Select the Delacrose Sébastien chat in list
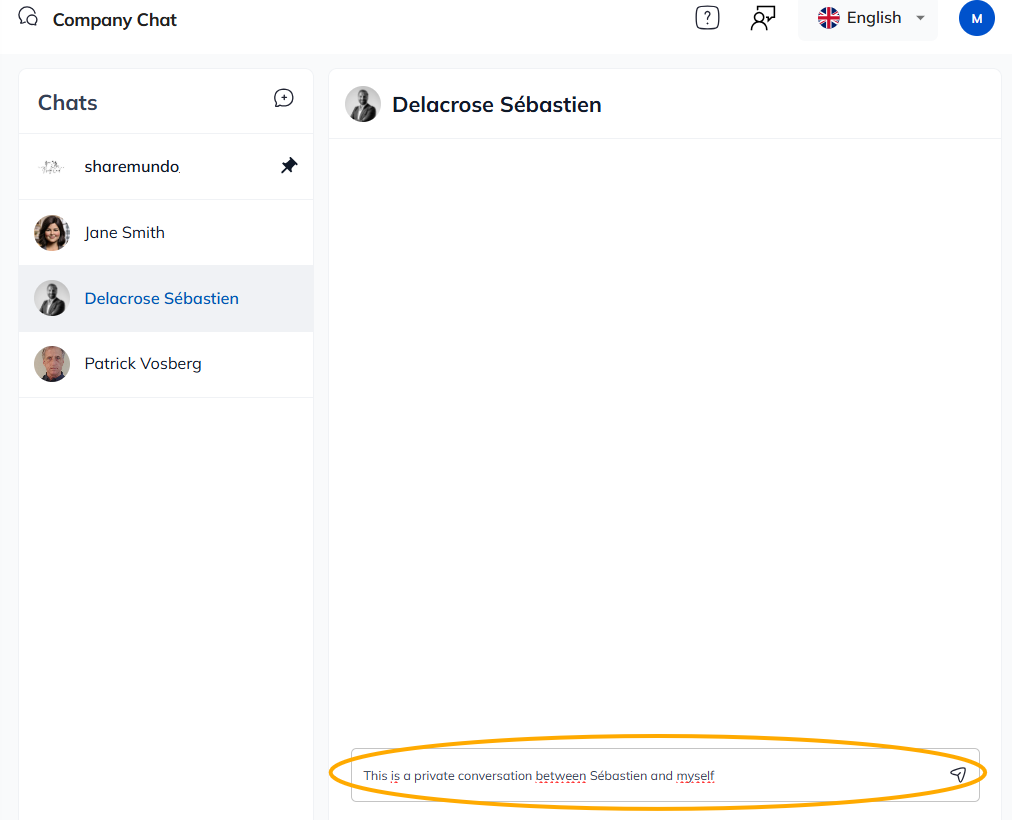 162,299
